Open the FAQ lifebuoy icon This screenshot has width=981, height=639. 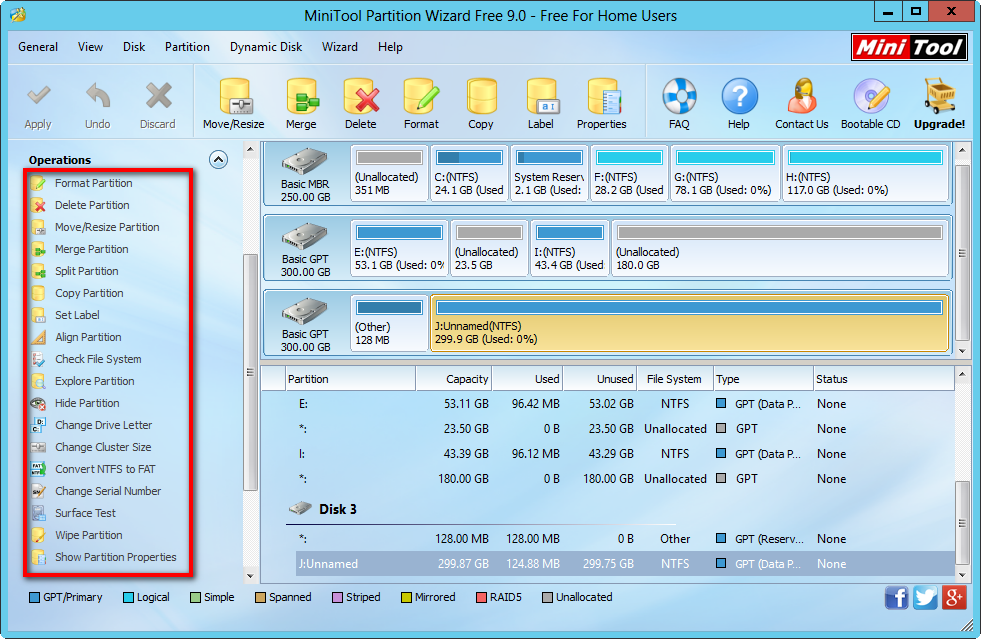coord(679,96)
